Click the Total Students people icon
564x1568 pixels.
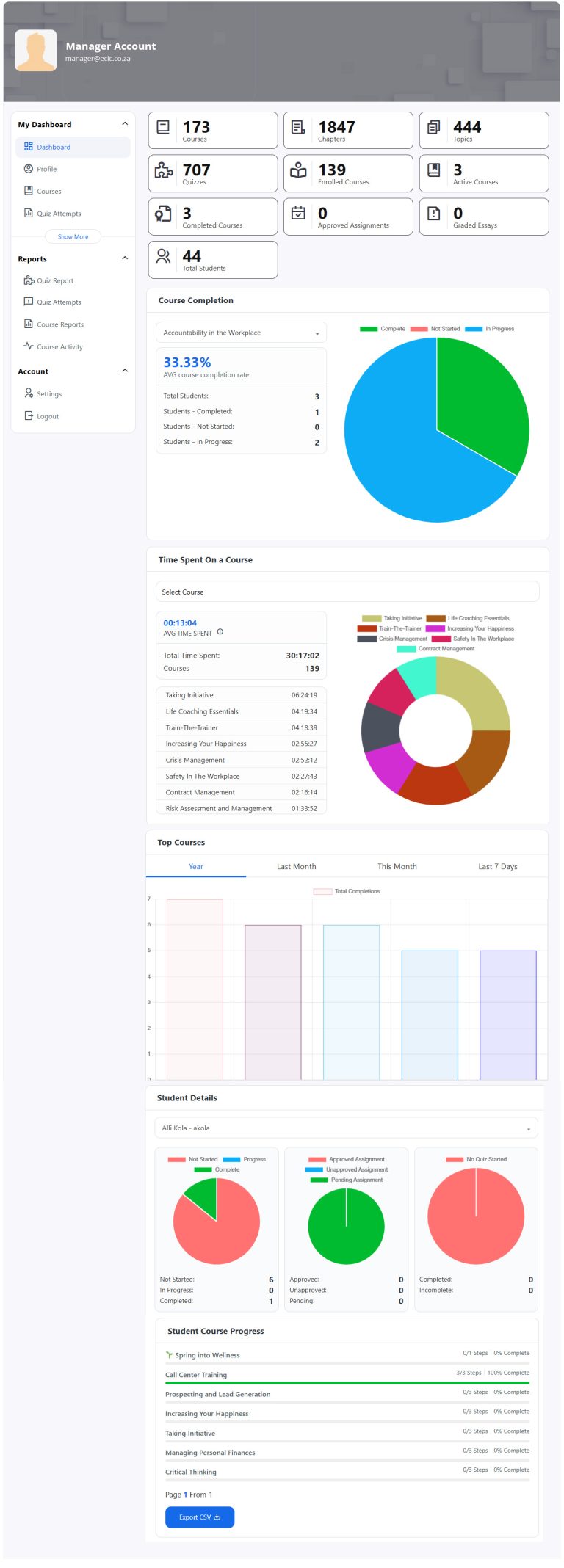(x=164, y=256)
